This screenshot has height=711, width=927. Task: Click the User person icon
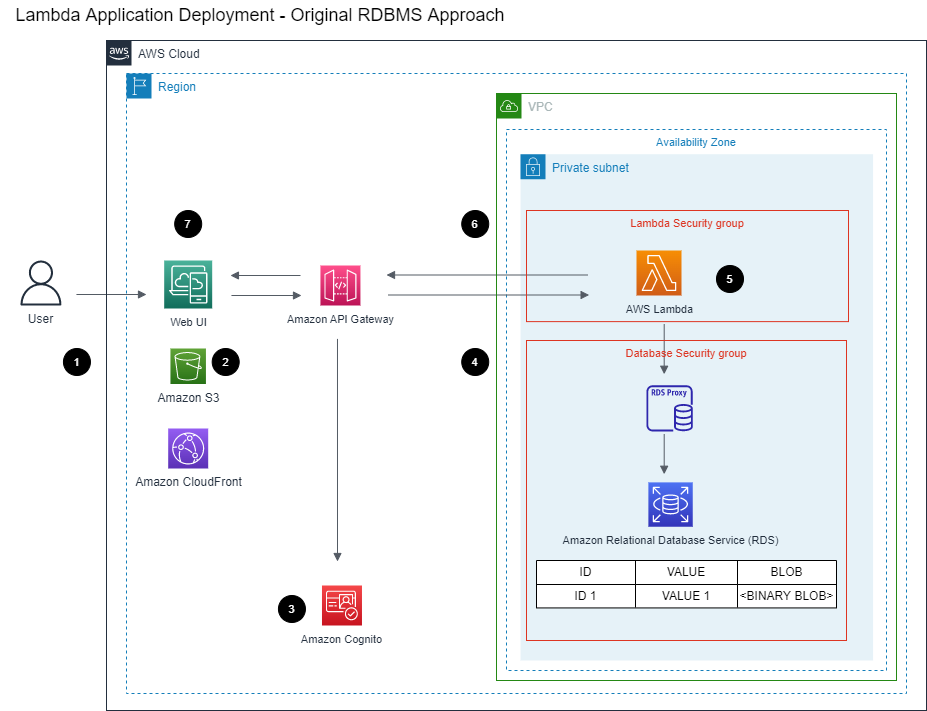tap(41, 283)
